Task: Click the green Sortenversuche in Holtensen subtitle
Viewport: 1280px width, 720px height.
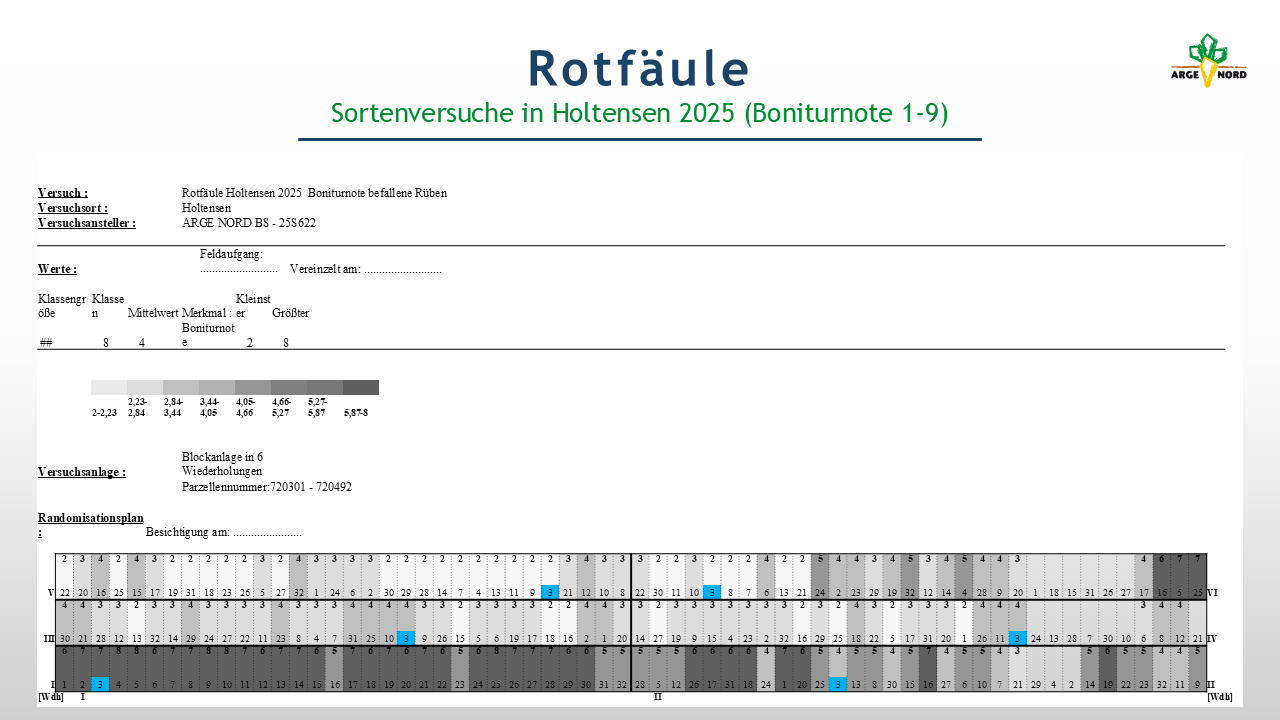Action: click(639, 113)
